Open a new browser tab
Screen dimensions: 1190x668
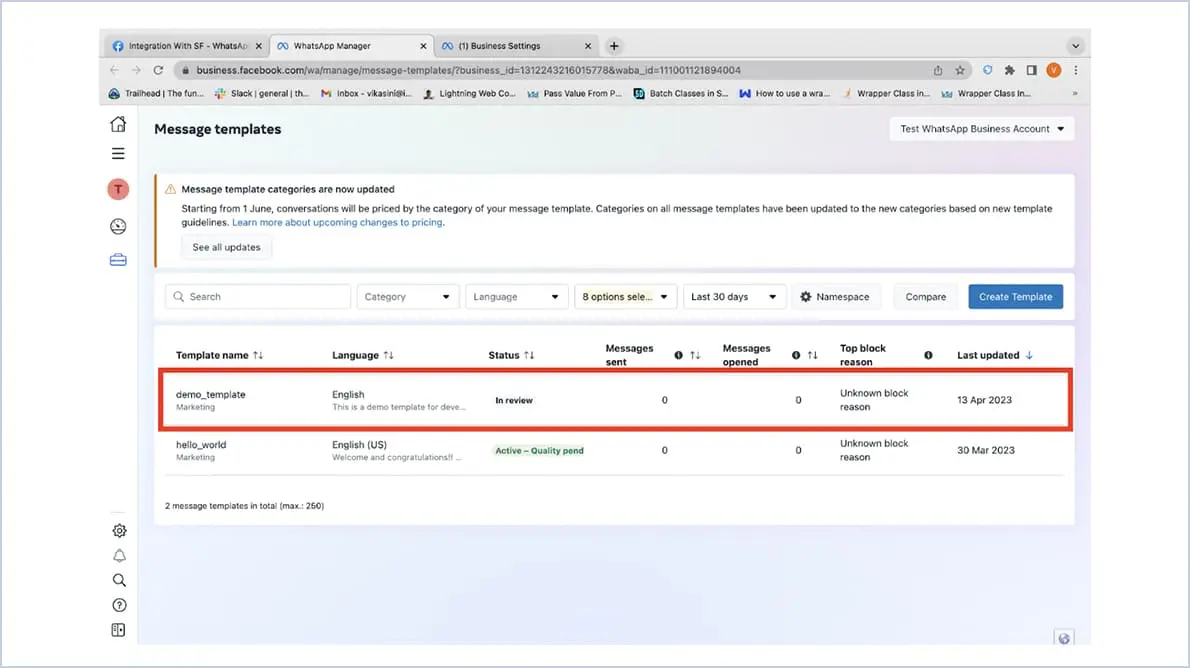614,46
